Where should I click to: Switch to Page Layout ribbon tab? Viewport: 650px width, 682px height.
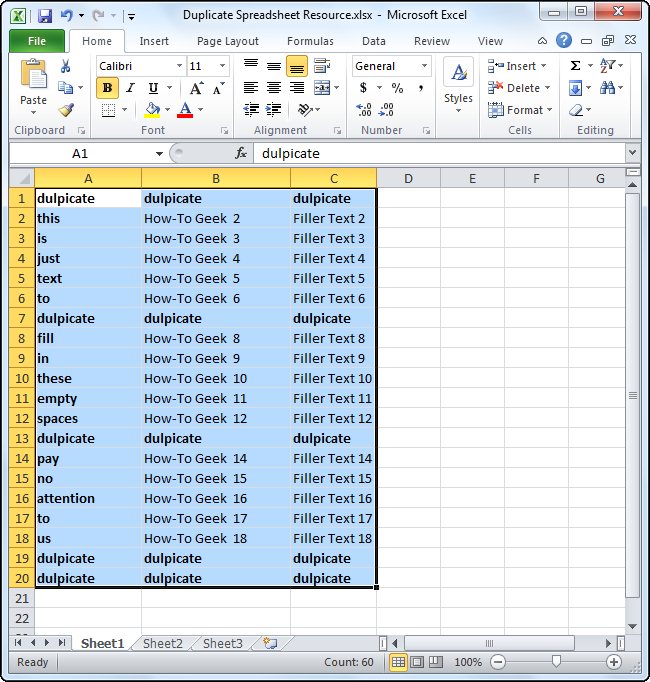pos(228,41)
